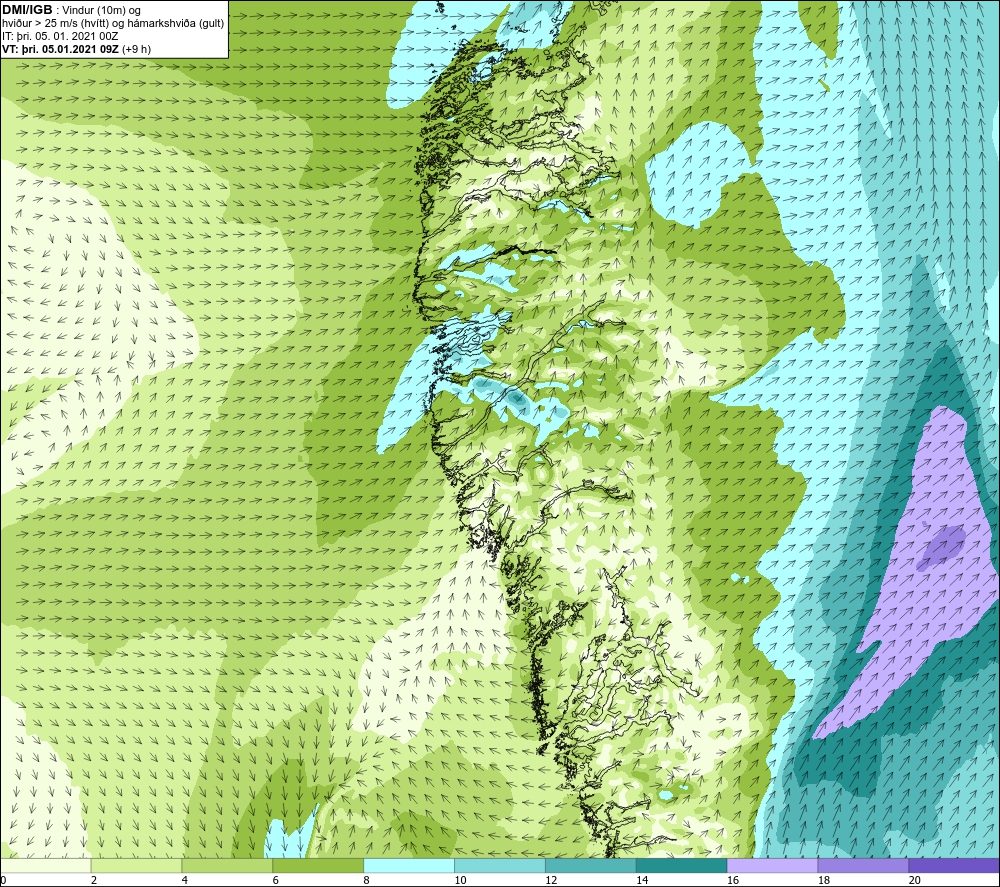Click the 'IT: þri. 05. 01. 2021 00Z' line
This screenshot has width=1000, height=887.
(x=60, y=36)
